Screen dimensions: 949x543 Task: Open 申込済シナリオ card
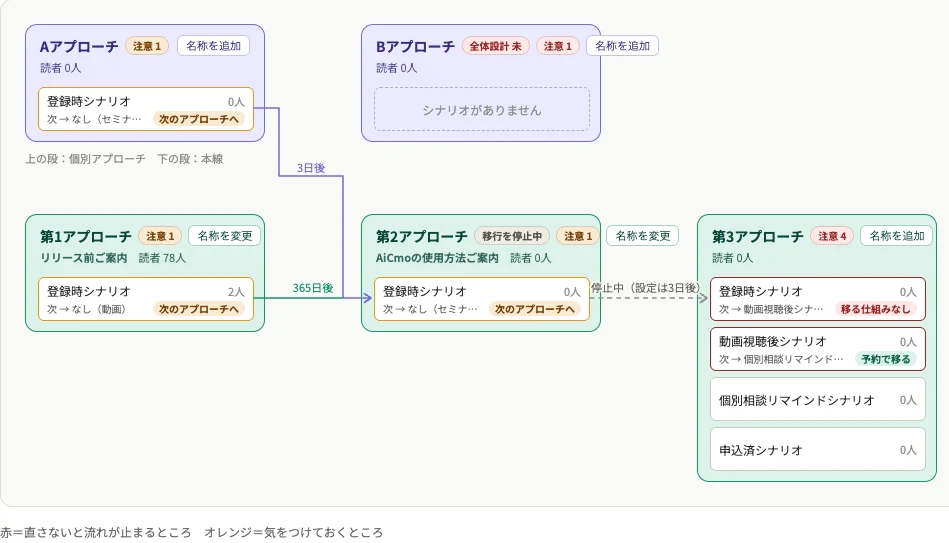tap(818, 450)
